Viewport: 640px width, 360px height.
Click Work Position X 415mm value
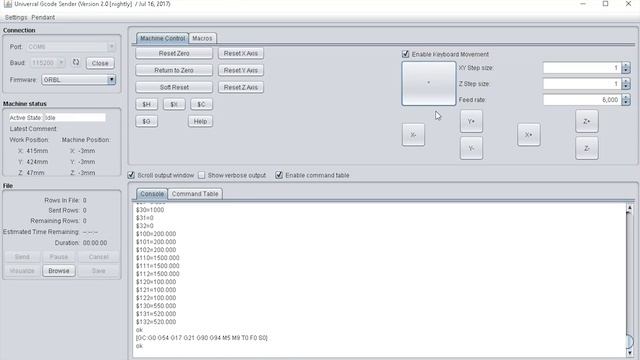37,151
